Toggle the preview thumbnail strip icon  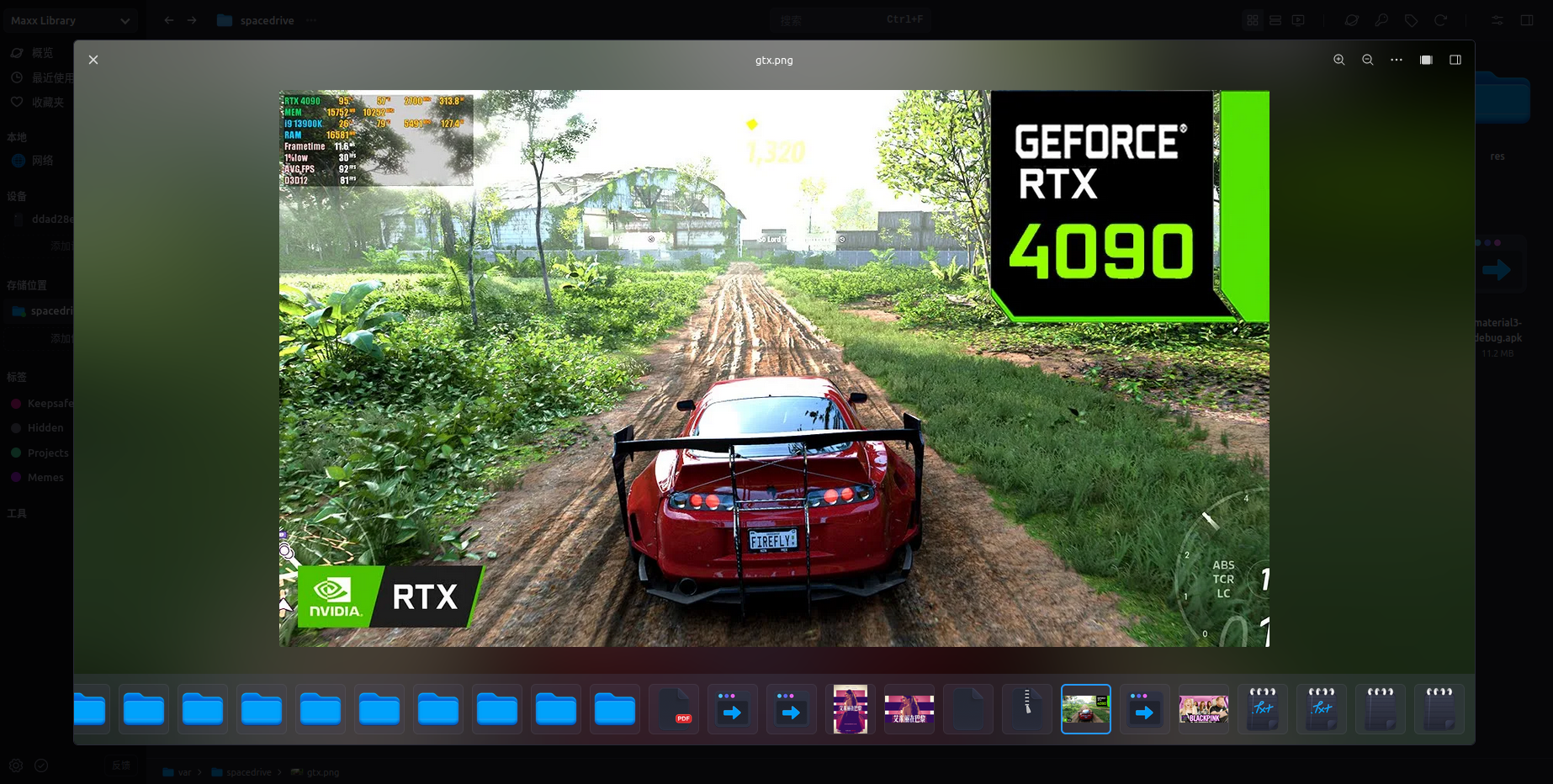pos(1426,60)
